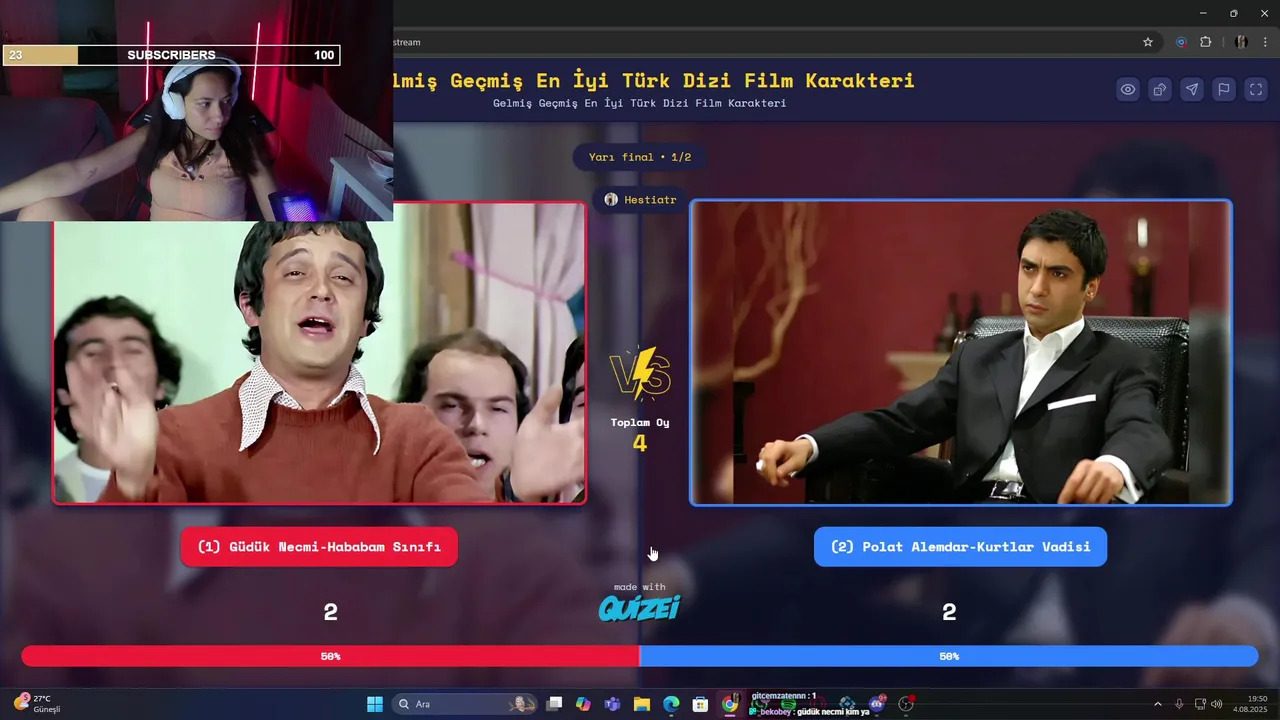Click the blue recording extension icon
Image resolution: width=1280 pixels, height=720 pixels.
pyautogui.click(x=1181, y=42)
